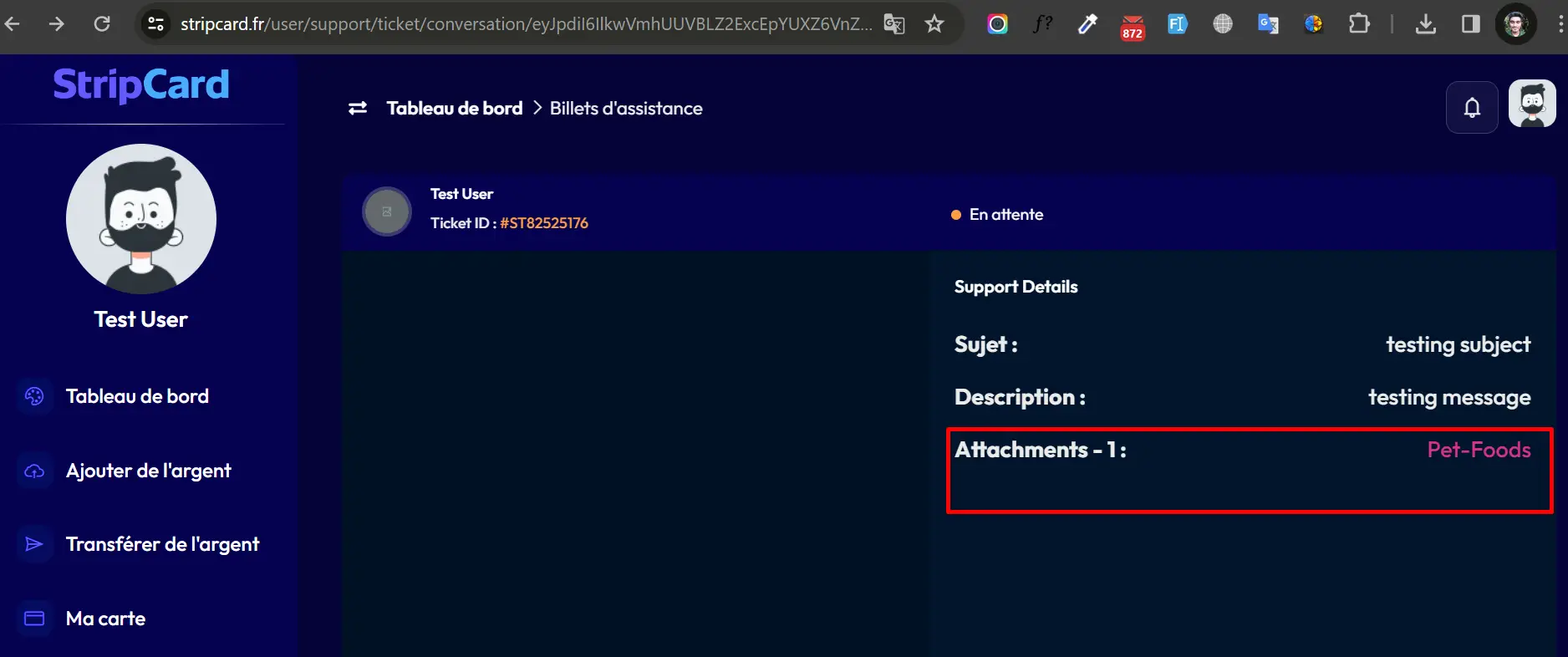Bookmark this page with the star icon

[x=934, y=24]
